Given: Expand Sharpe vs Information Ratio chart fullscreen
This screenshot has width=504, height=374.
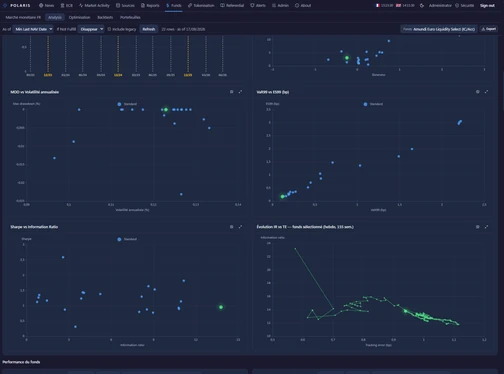Looking at the screenshot, I should 240,227.
